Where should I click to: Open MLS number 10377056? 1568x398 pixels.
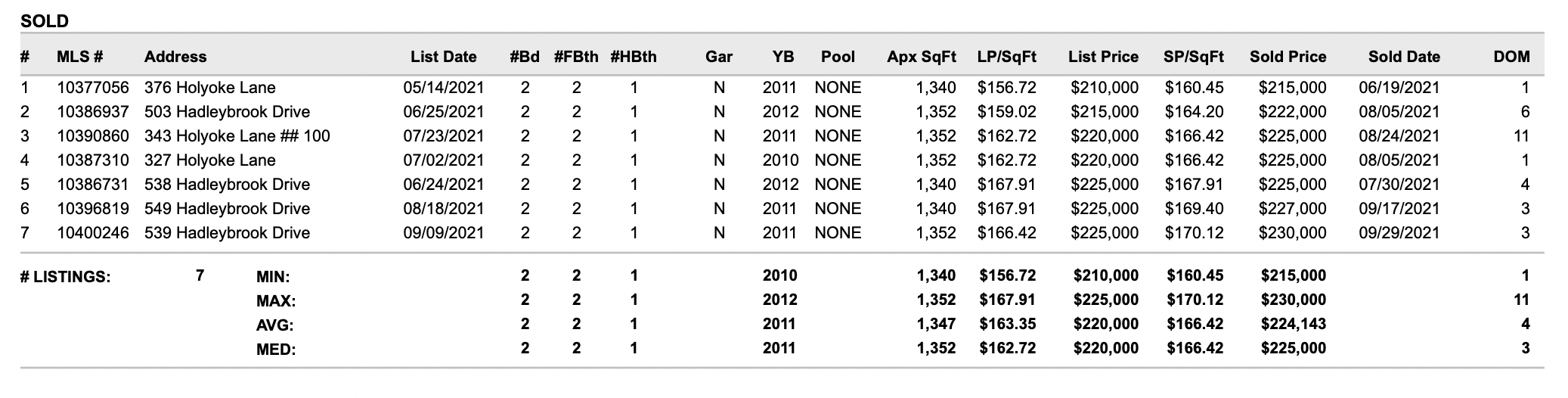click(x=93, y=88)
